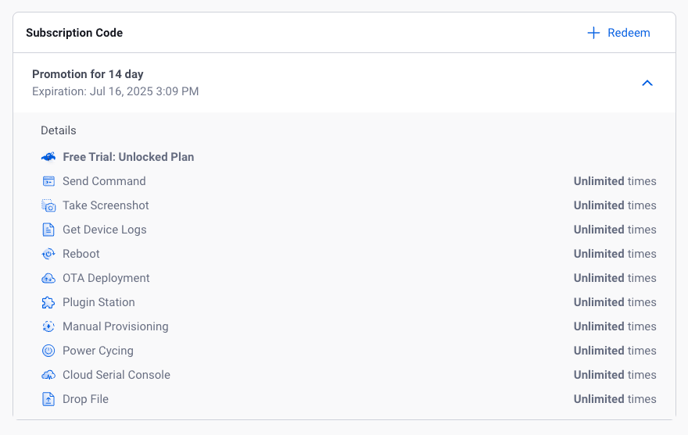Click the OTA Deployment label
The width and height of the screenshot is (688, 435).
point(106,278)
